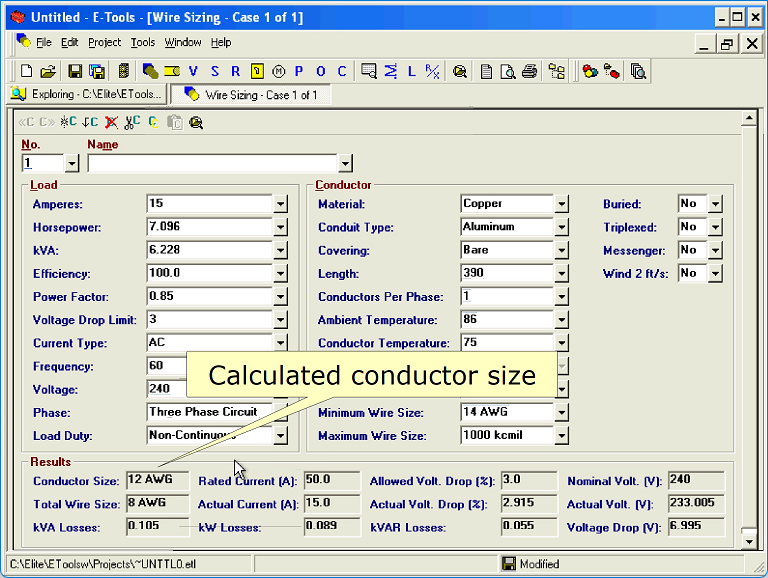This screenshot has height=578, width=768.
Task: Click the red X delete case icon
Action: [111, 122]
